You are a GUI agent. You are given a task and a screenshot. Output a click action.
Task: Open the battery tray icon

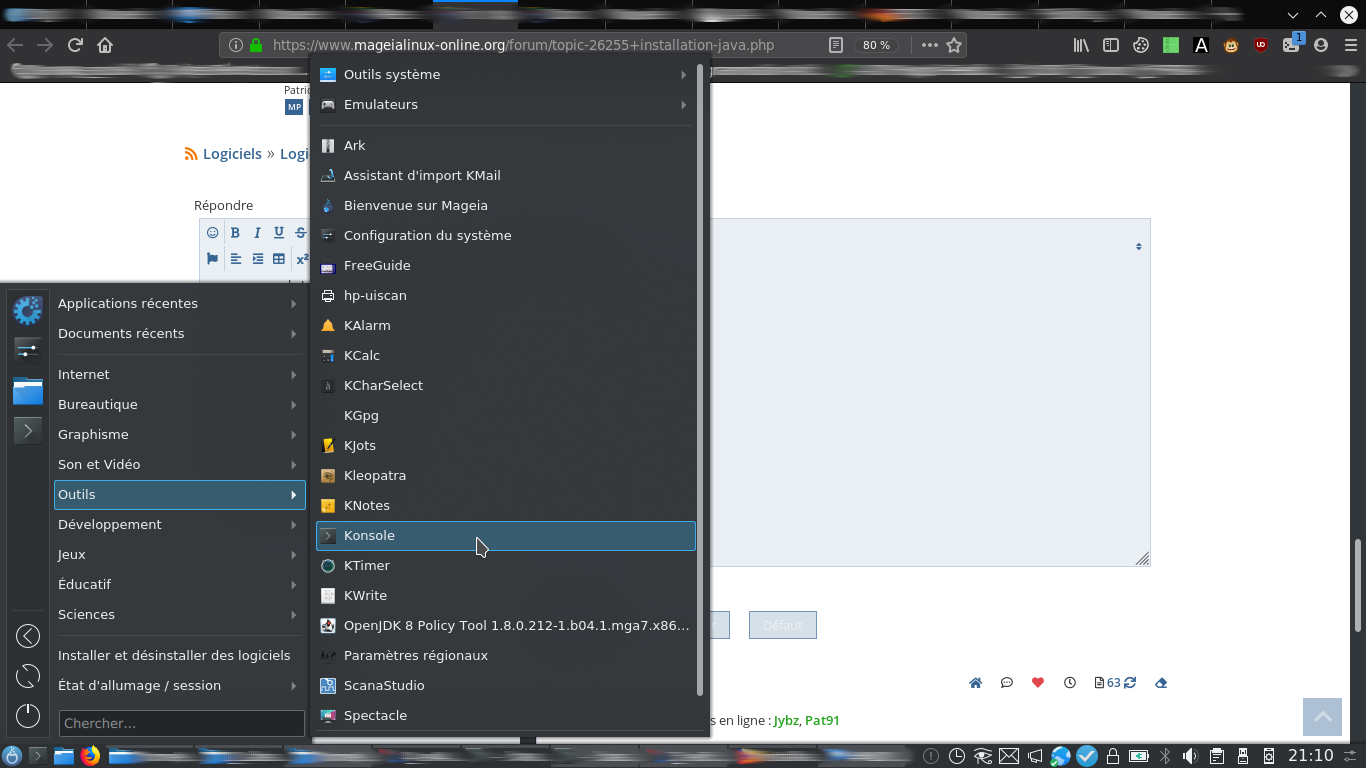[1138, 756]
